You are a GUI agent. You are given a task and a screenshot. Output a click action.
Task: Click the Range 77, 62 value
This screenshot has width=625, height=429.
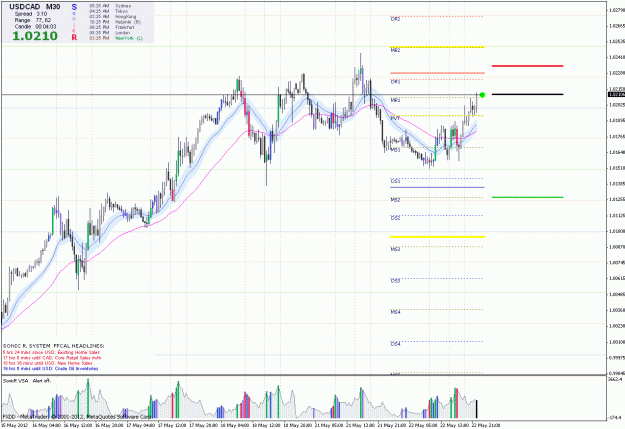33,20
